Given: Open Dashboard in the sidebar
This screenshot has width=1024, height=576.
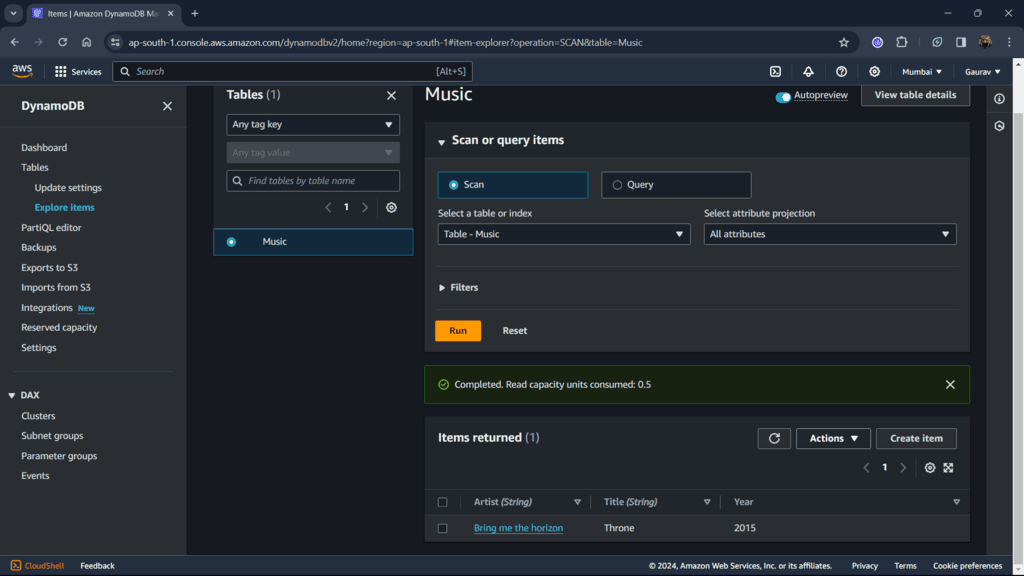Looking at the screenshot, I should (x=44, y=148).
